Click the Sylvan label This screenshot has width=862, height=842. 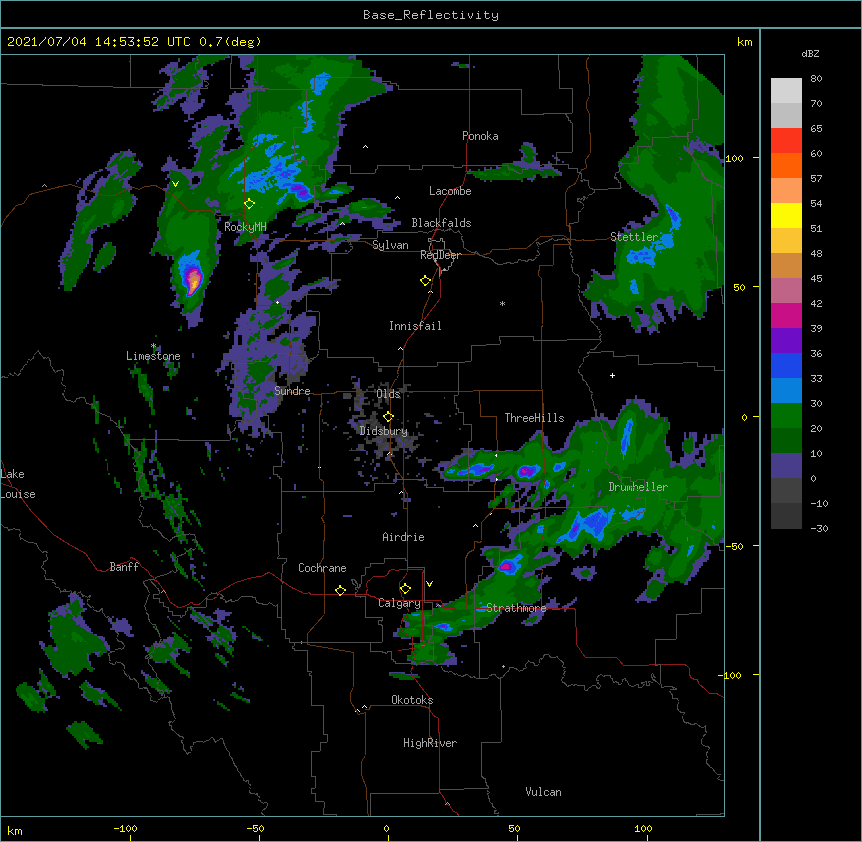pyautogui.click(x=390, y=245)
